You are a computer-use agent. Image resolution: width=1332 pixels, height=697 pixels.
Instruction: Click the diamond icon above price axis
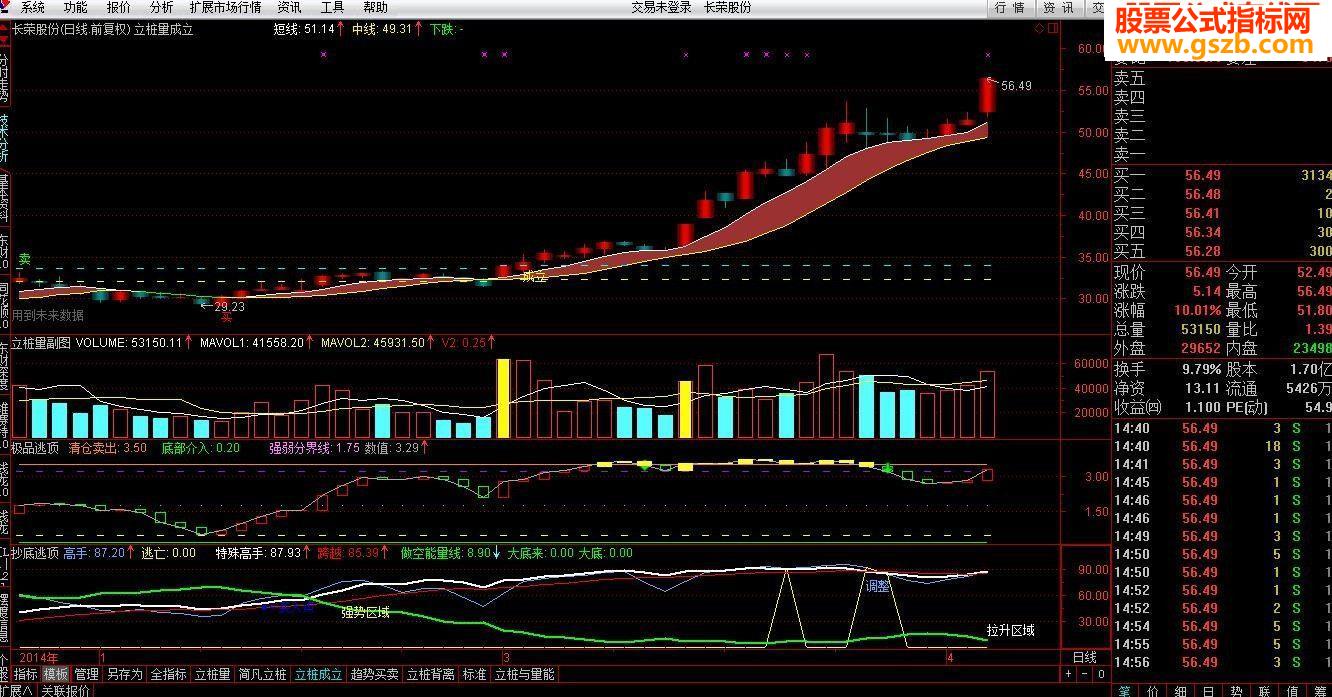click(1040, 29)
